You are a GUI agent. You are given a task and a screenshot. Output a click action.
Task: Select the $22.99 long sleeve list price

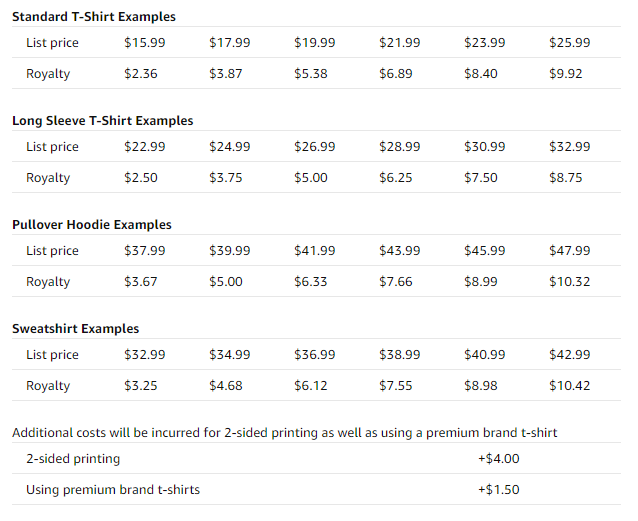[x=144, y=147]
